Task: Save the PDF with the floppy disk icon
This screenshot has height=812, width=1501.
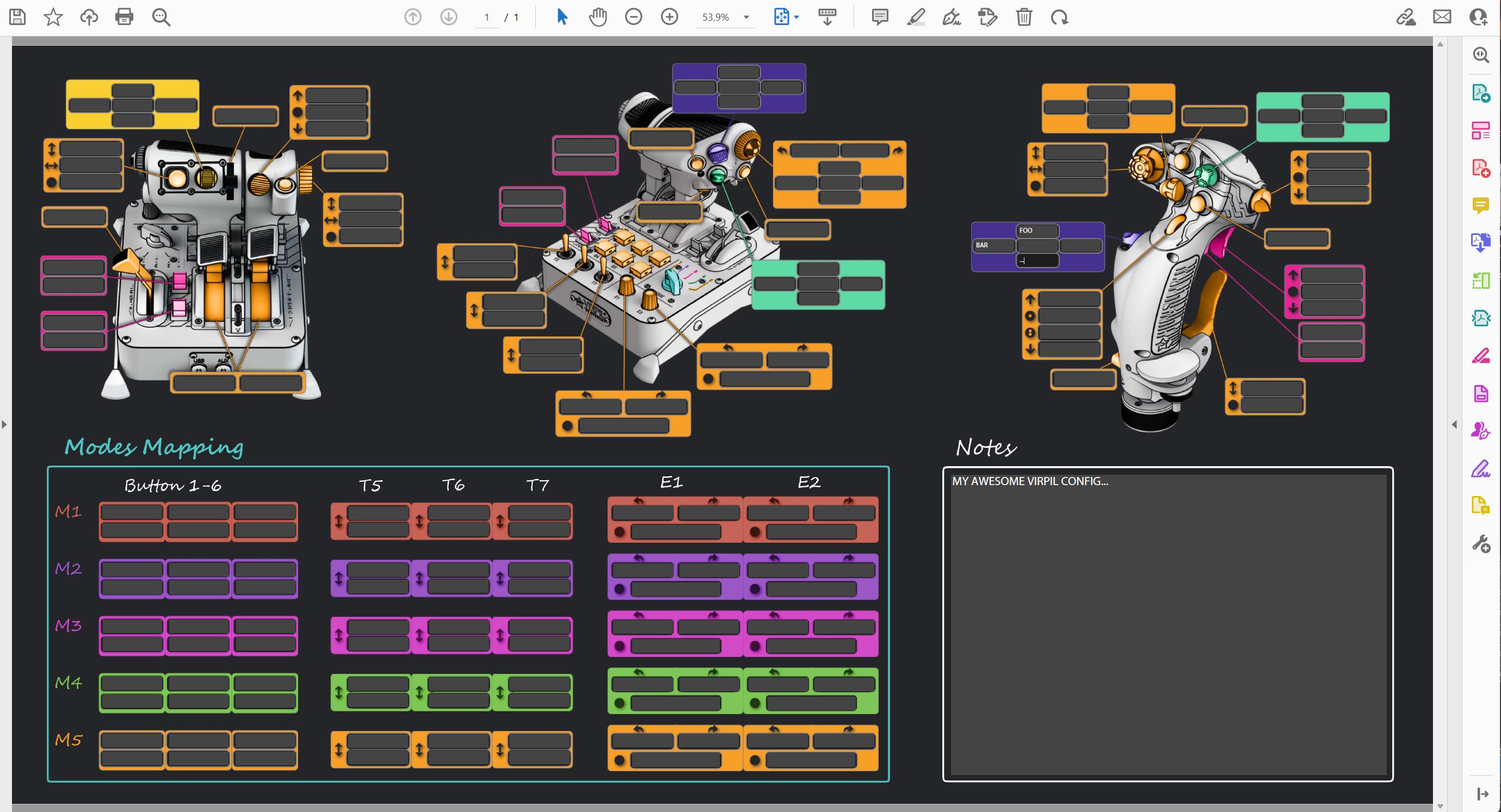Action: tap(17, 17)
